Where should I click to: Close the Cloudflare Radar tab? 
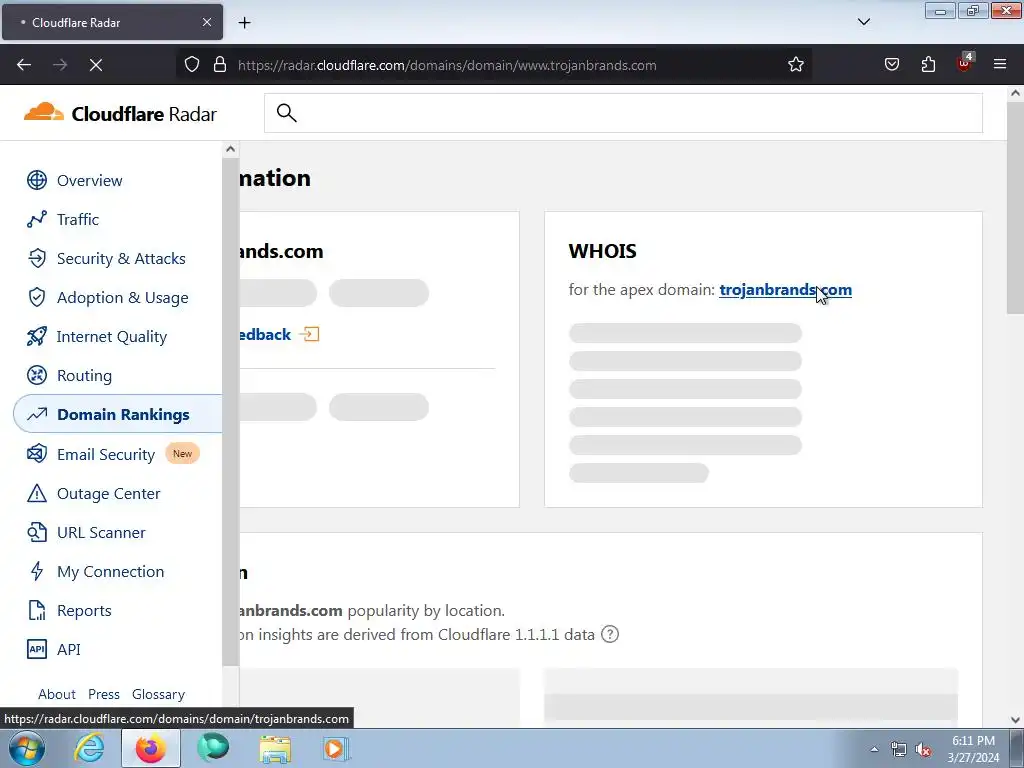click(206, 22)
